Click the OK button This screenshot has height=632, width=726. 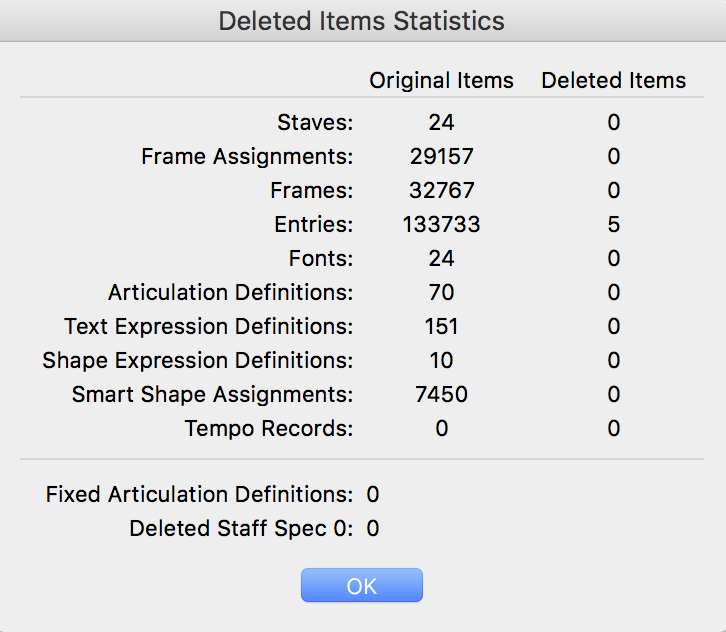(362, 585)
